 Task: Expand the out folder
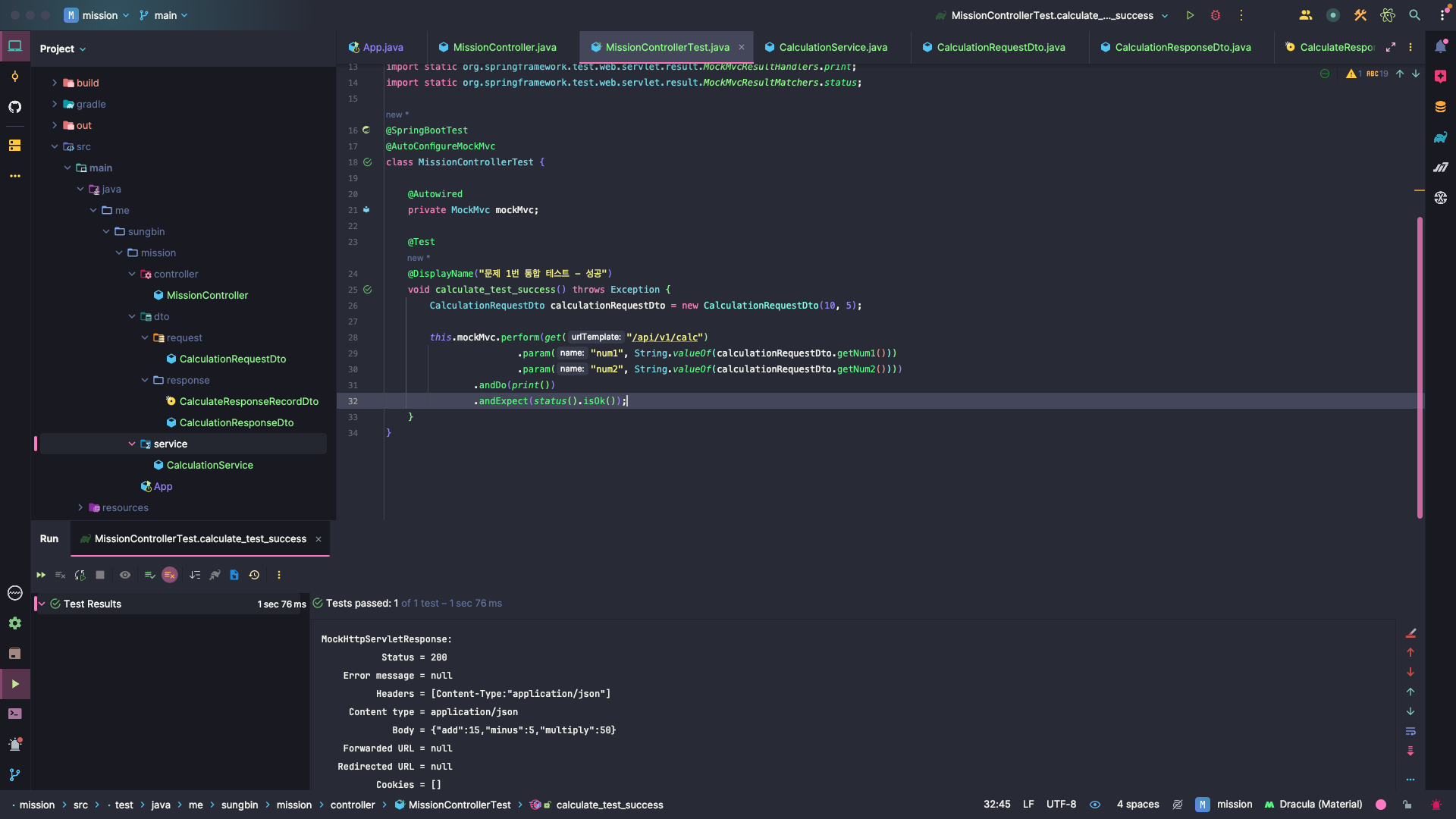(55, 125)
